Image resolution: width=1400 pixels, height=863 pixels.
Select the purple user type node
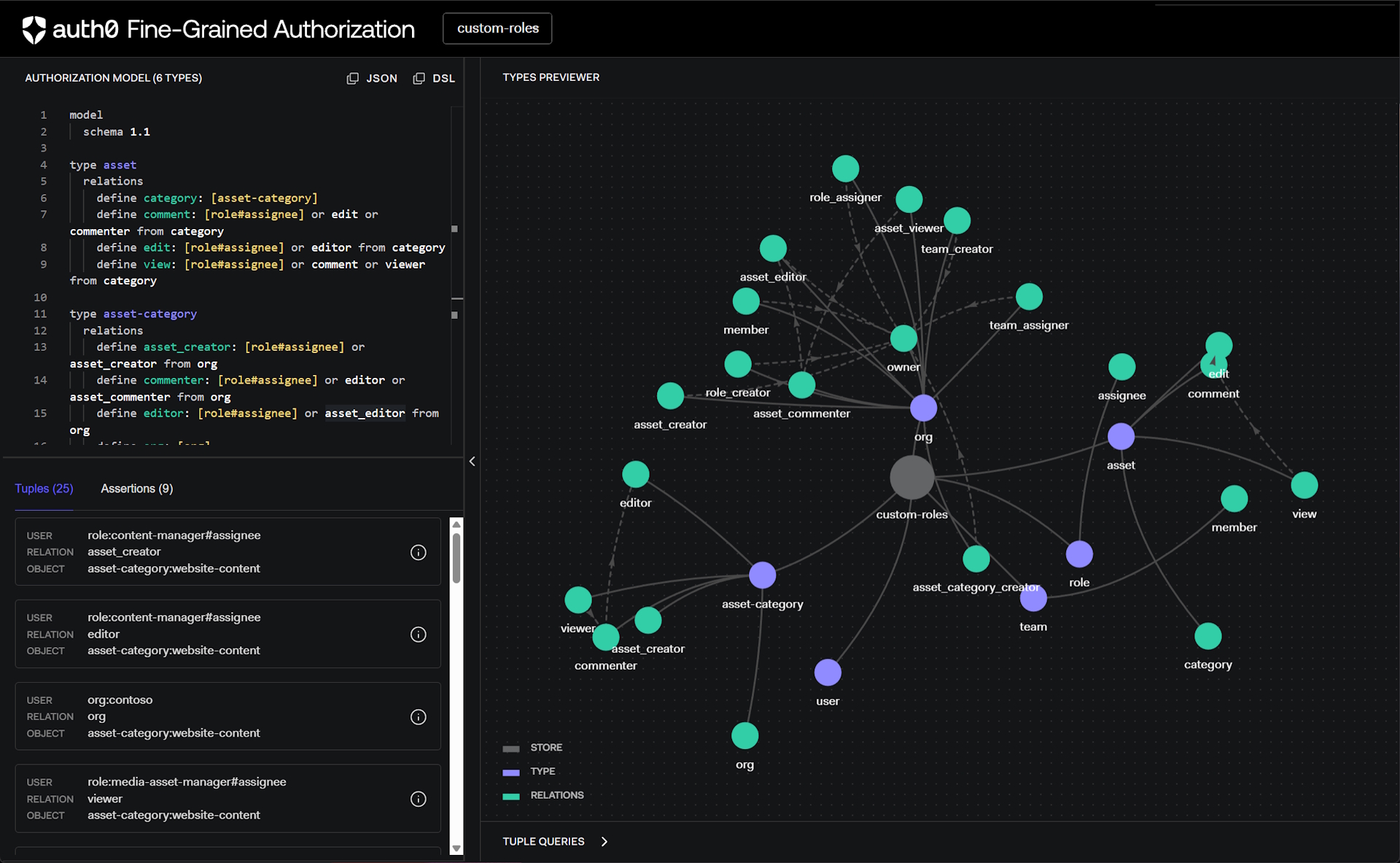pyautogui.click(x=827, y=672)
